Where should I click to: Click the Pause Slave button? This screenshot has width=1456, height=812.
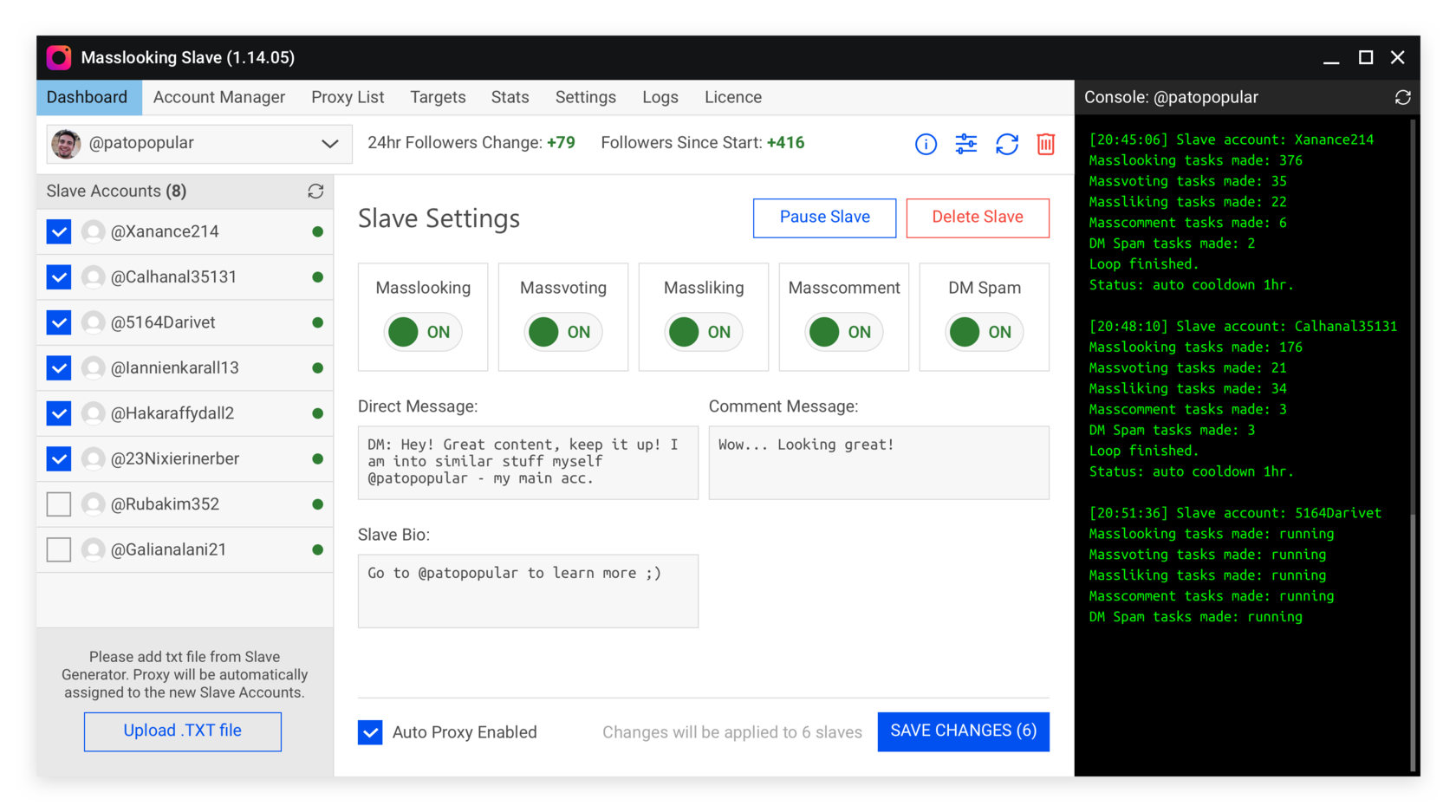(825, 218)
